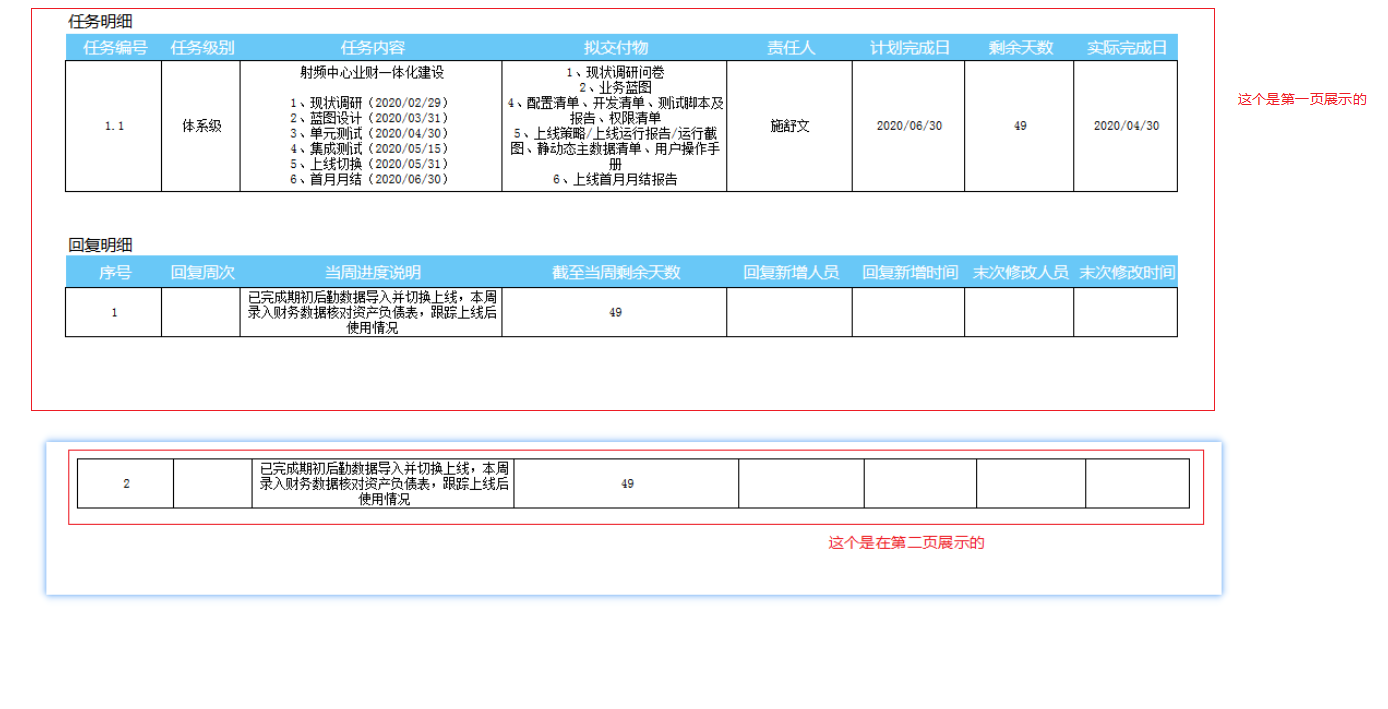Select the line 3、单元测试（2020/04/30）

pyautogui.click(x=369, y=133)
